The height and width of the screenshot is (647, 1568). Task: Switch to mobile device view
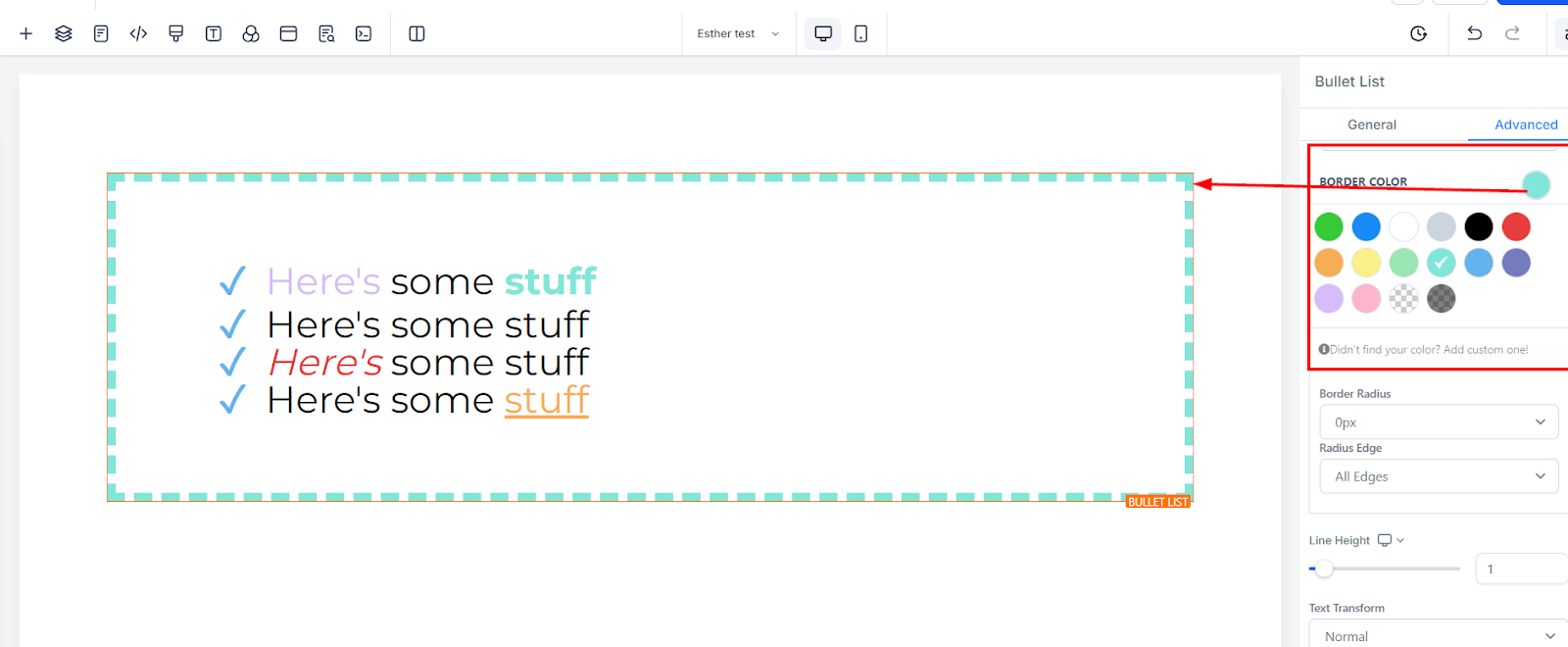[x=860, y=33]
